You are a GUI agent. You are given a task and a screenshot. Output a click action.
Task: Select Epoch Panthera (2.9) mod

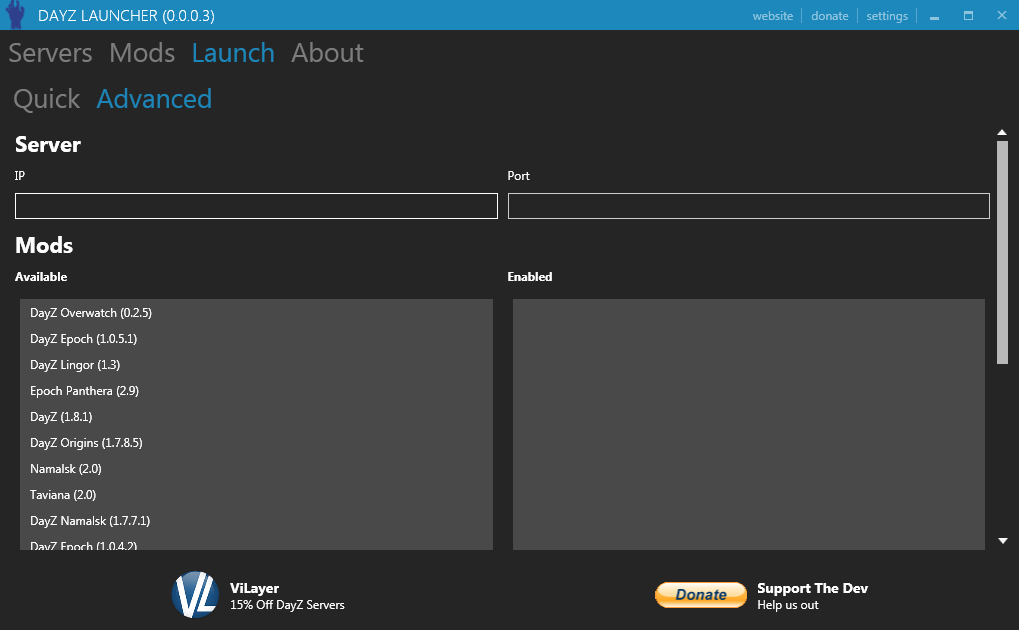click(x=256, y=391)
